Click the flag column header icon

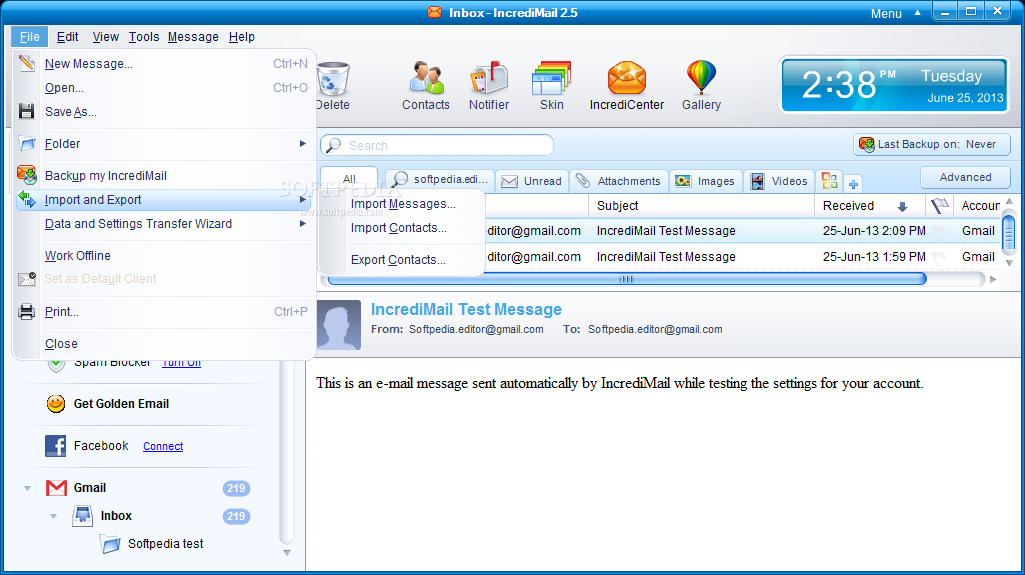pos(939,206)
